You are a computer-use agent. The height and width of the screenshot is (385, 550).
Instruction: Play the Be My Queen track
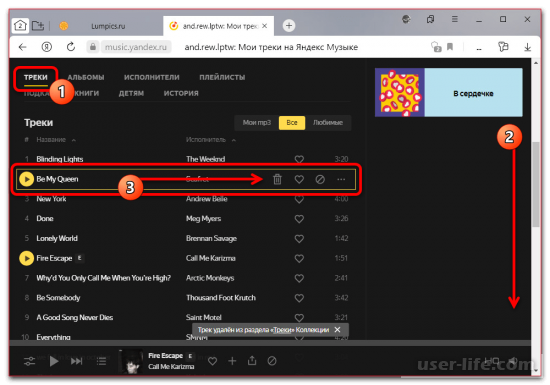pyautogui.click(x=26, y=179)
